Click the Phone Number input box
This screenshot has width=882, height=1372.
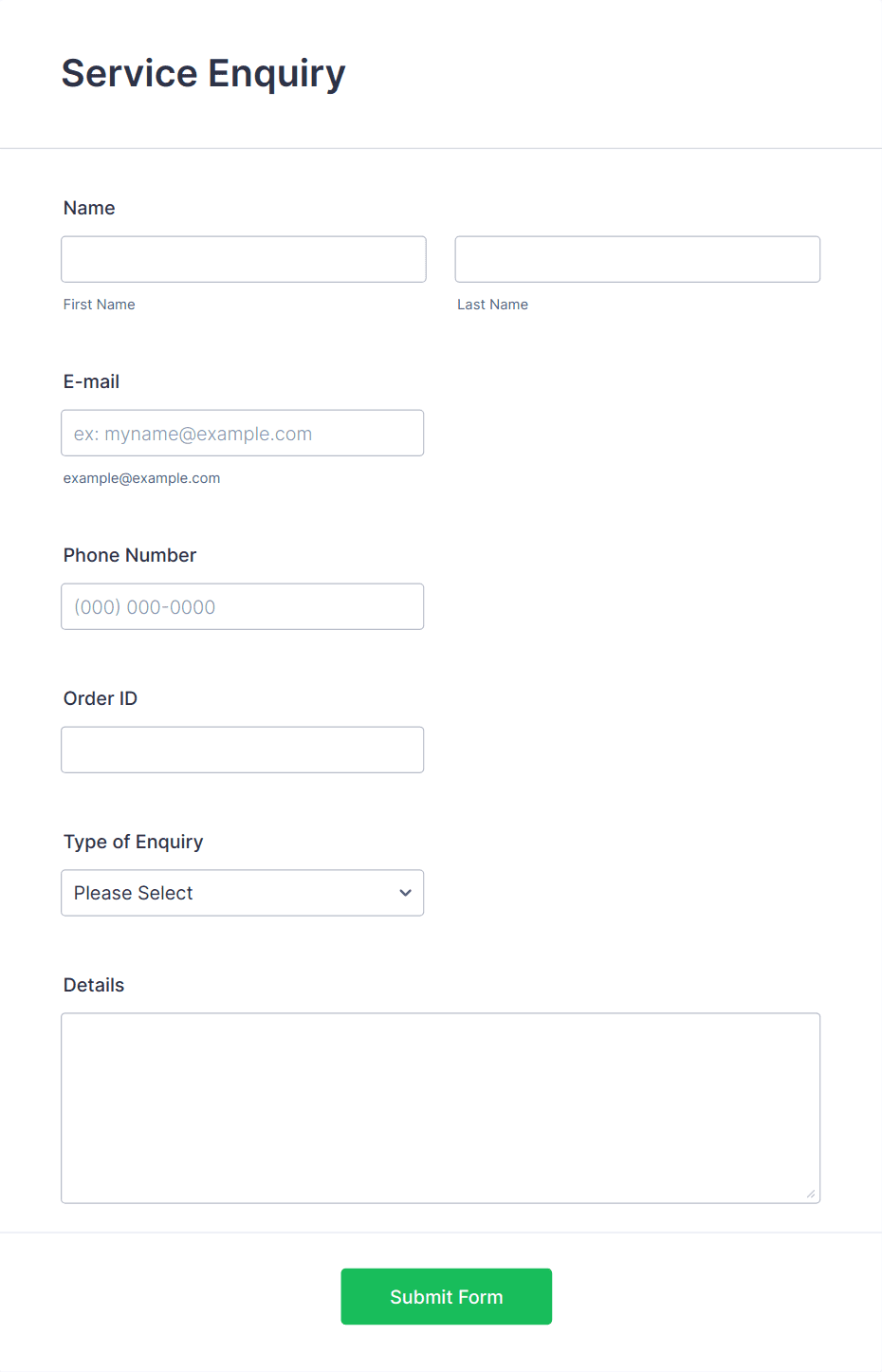[x=243, y=606]
